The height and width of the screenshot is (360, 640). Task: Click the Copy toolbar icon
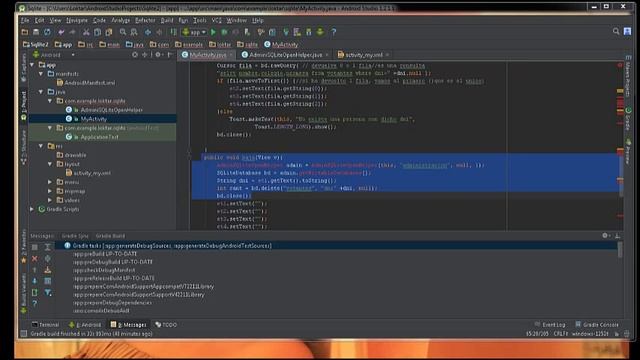pyautogui.click(x=98, y=32)
